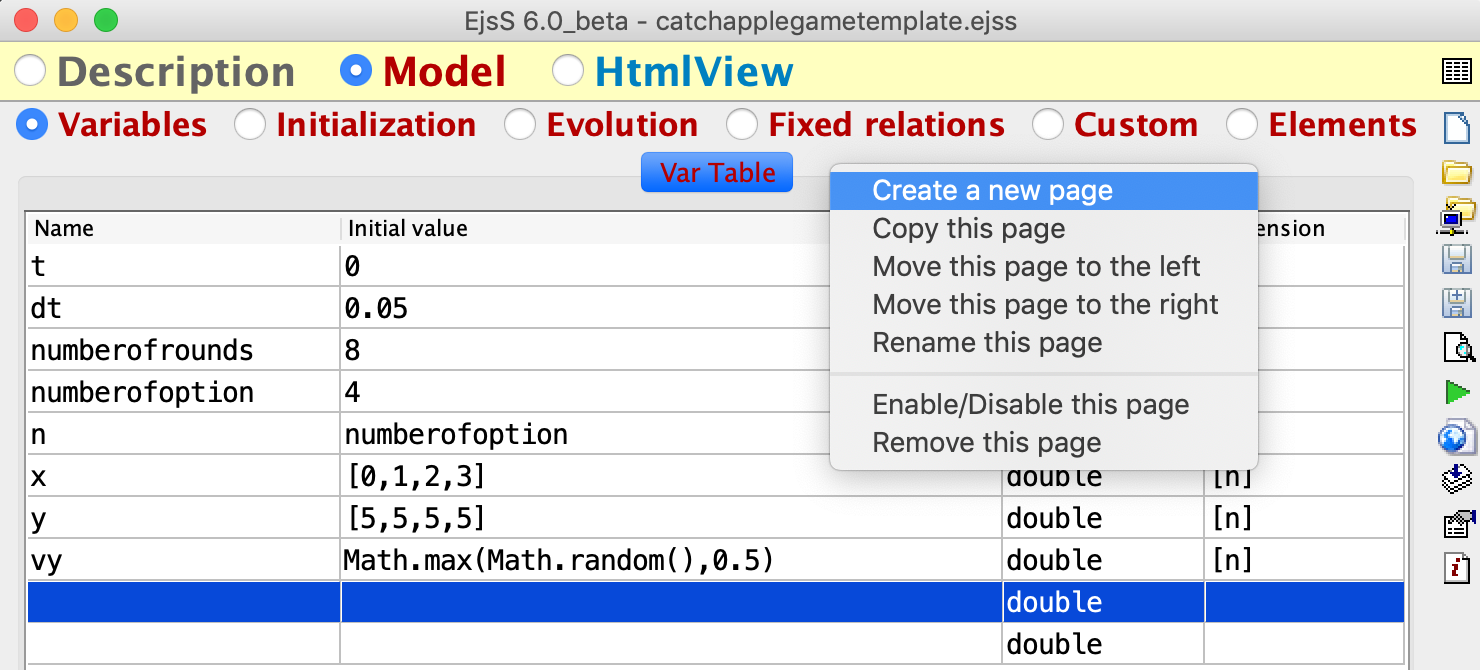Run the simulation with green play arrow
Viewport: 1480px width, 670px height.
(x=1458, y=392)
